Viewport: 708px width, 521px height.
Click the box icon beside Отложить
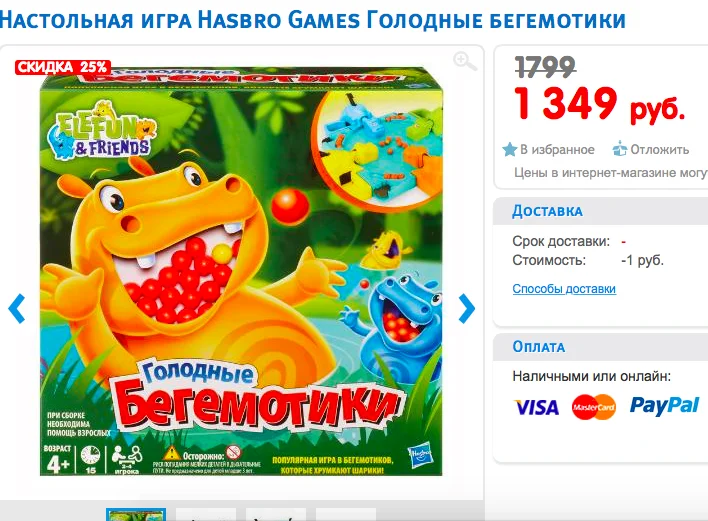pos(620,149)
